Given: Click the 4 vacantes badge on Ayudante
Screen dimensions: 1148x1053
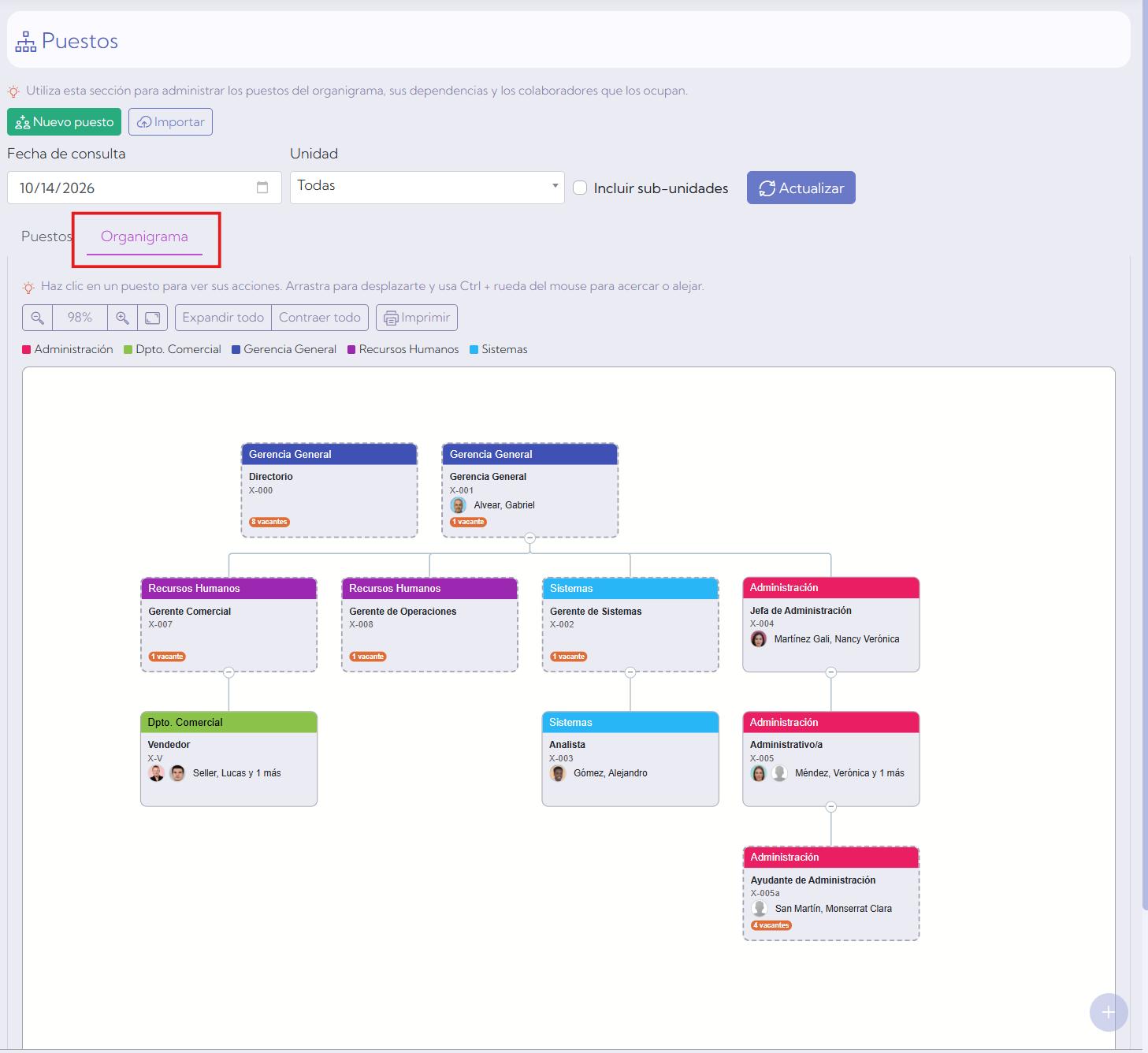Looking at the screenshot, I should click(771, 925).
